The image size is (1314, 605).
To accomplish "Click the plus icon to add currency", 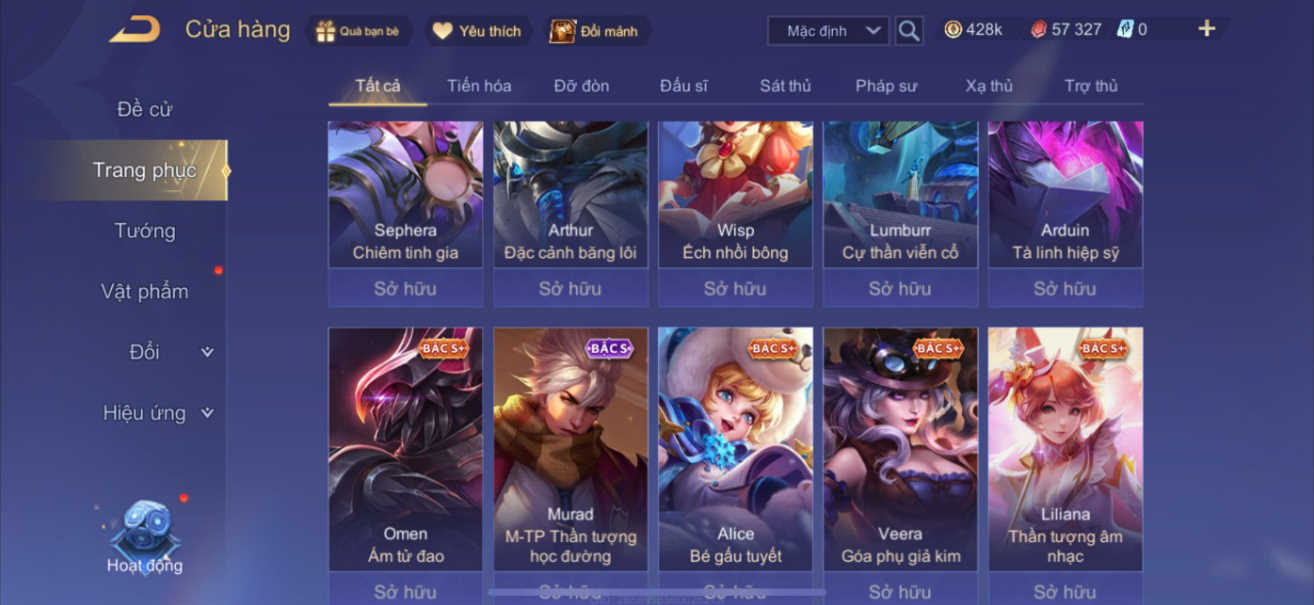I will pyautogui.click(x=1207, y=29).
